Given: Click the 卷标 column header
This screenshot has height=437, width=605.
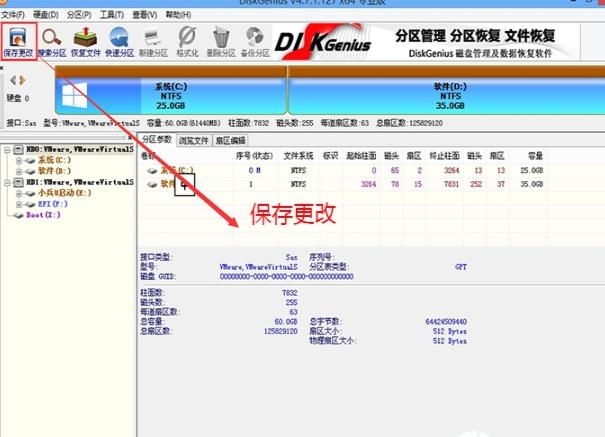Looking at the screenshot, I should coord(149,156).
